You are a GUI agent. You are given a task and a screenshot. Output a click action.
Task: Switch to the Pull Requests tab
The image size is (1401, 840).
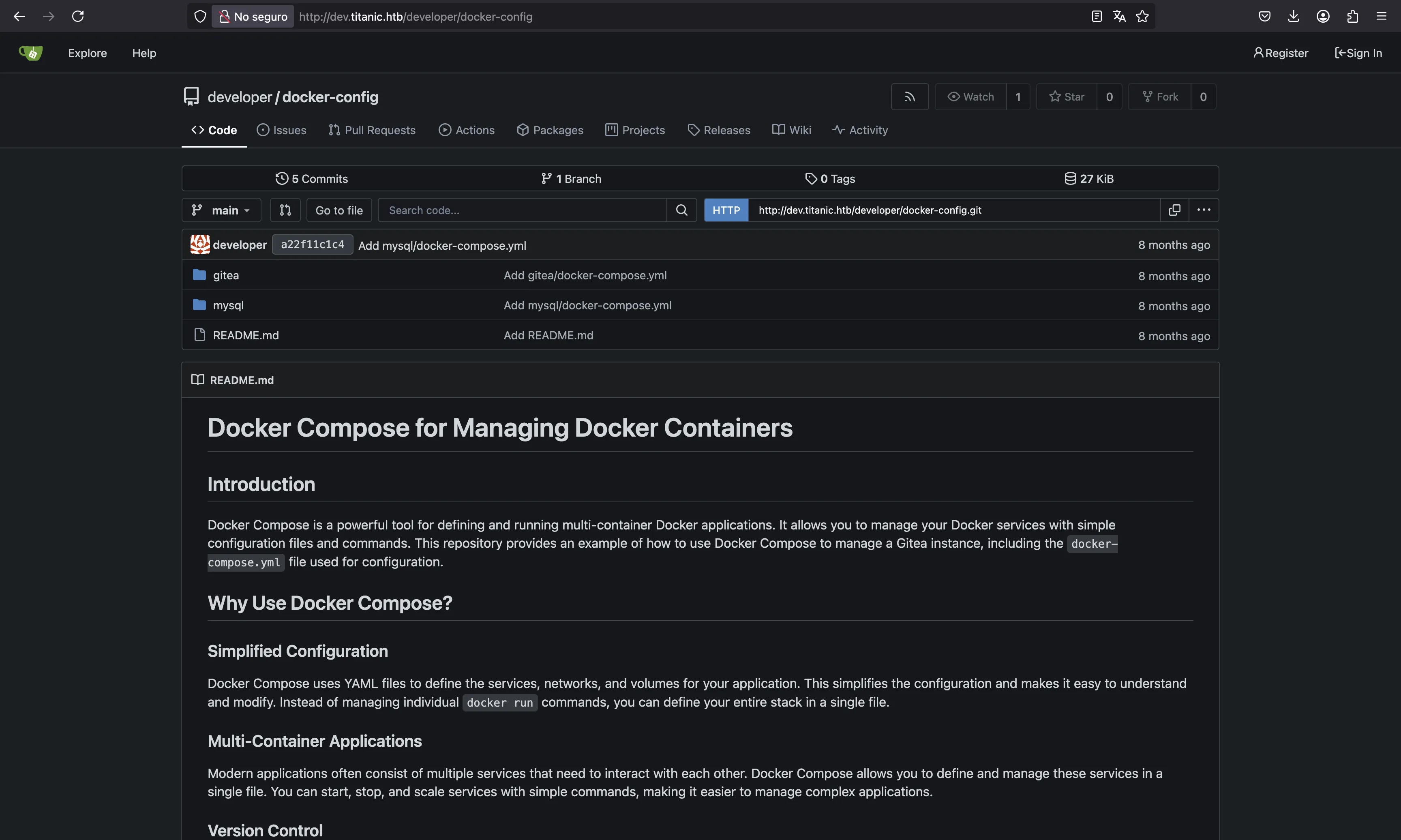pos(372,130)
